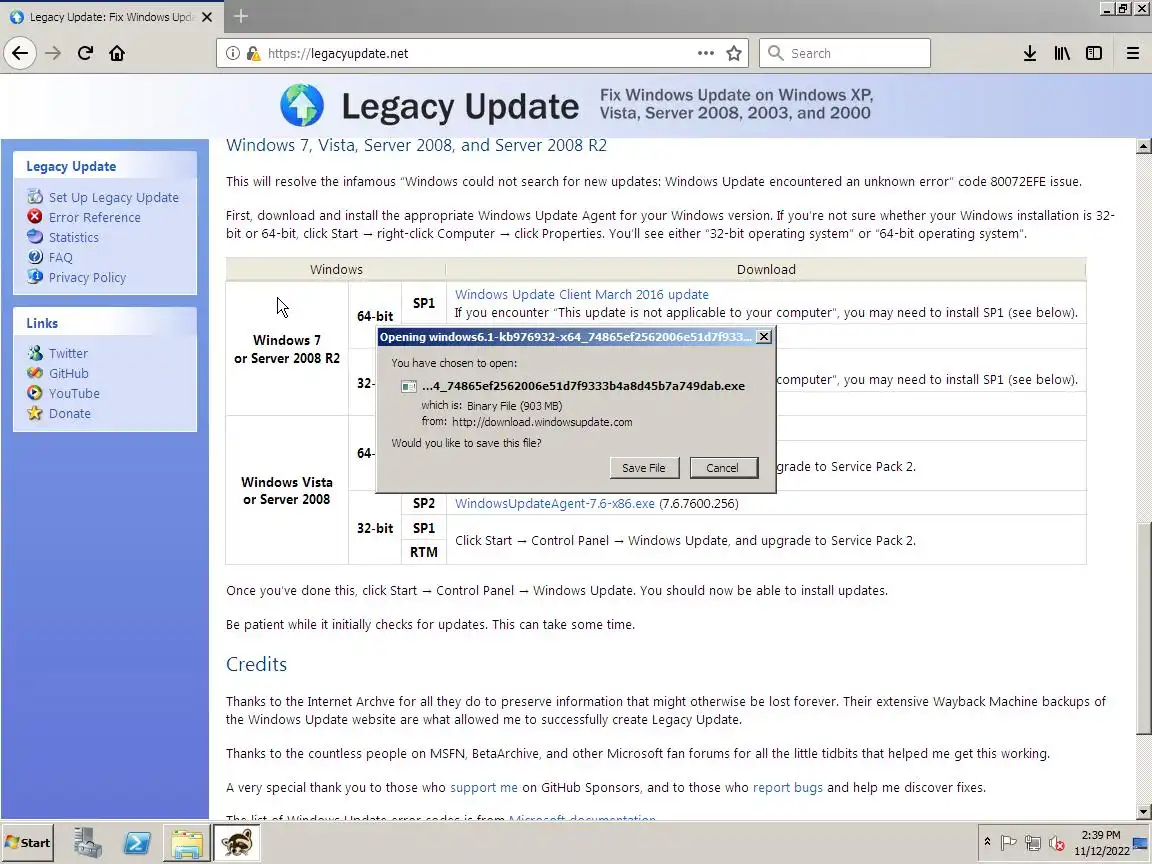Show site information icon in address bar
Viewport: 1152px width, 864px height.
point(232,53)
